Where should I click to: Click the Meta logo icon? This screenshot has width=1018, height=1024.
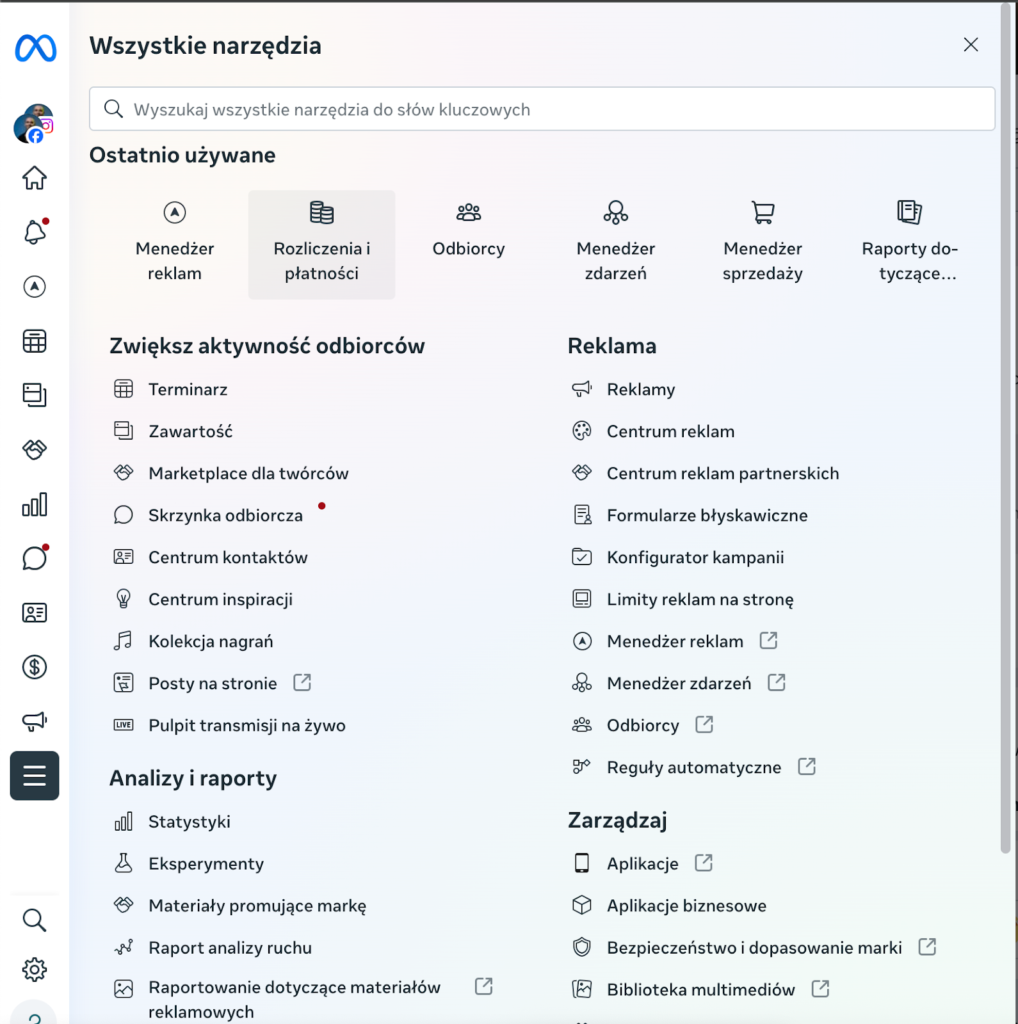[x=35, y=48]
